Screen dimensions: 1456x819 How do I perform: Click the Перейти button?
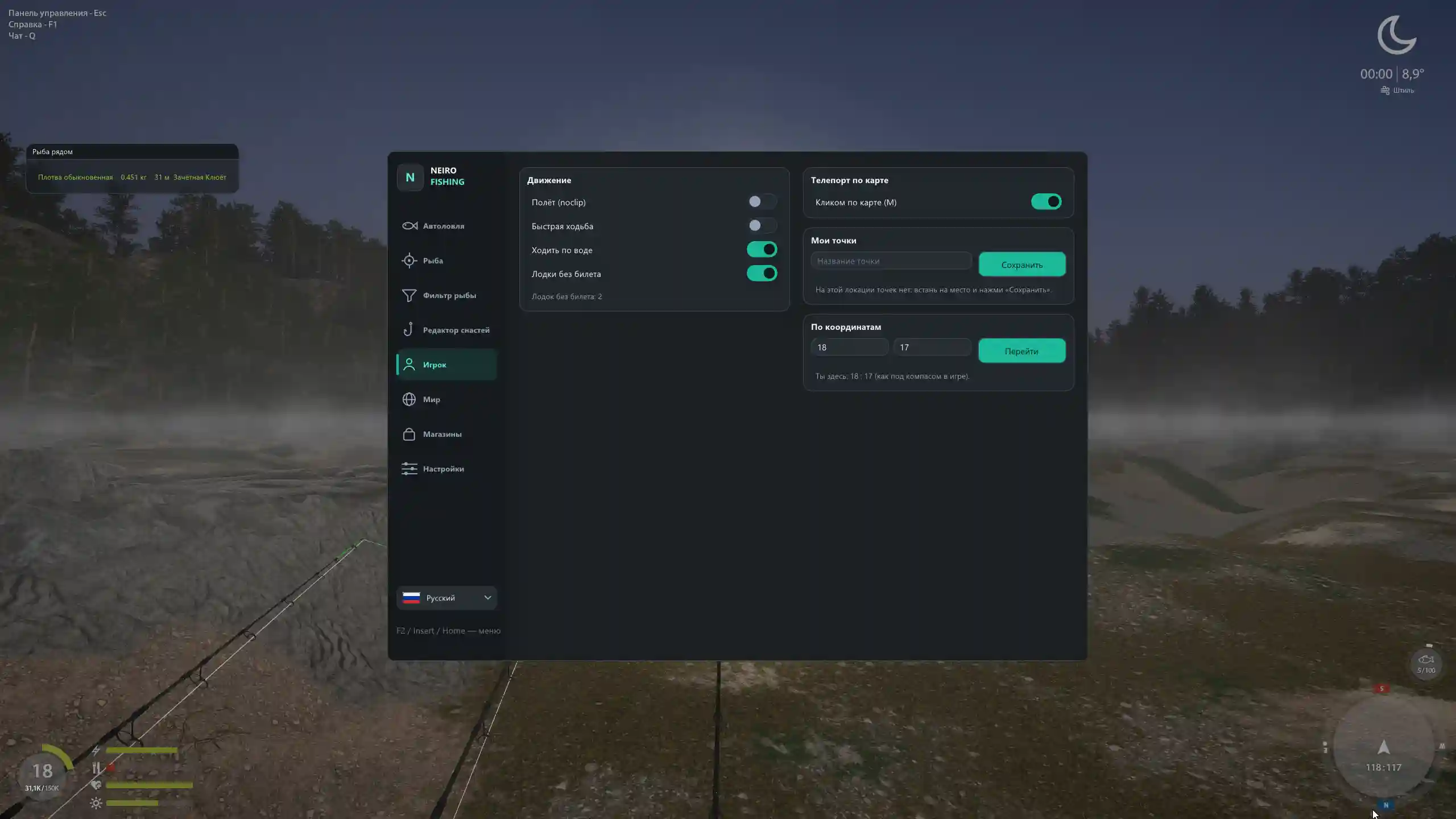[x=1022, y=351]
